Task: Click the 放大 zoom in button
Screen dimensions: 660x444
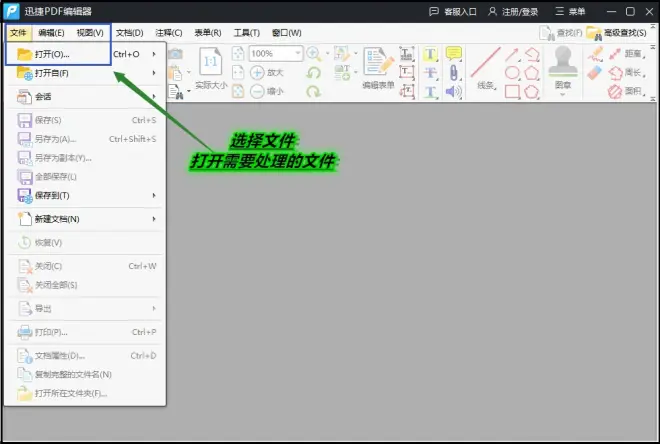Action: pyautogui.click(x=266, y=72)
